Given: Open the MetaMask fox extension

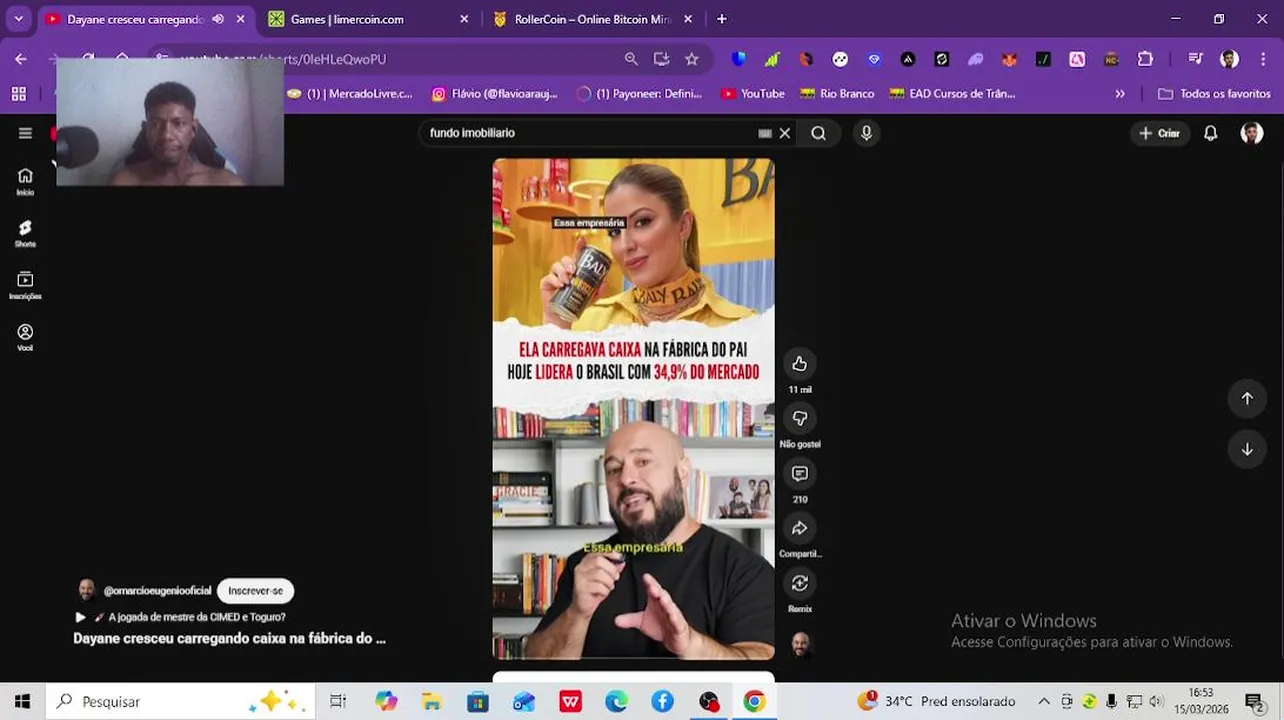Looking at the screenshot, I should pyautogui.click(x=1010, y=59).
